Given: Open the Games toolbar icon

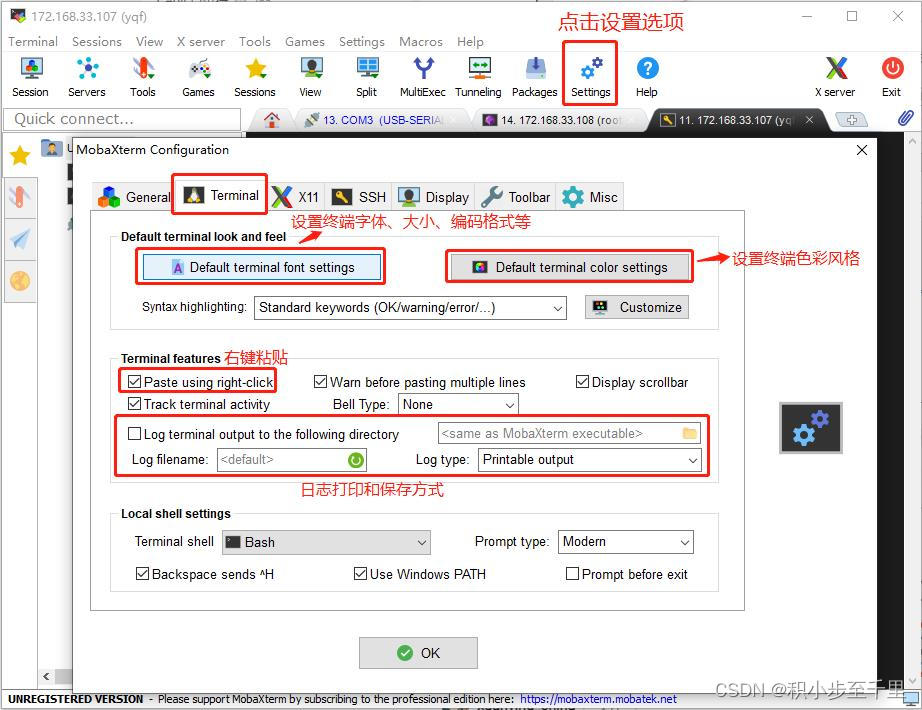Looking at the screenshot, I should [x=199, y=77].
